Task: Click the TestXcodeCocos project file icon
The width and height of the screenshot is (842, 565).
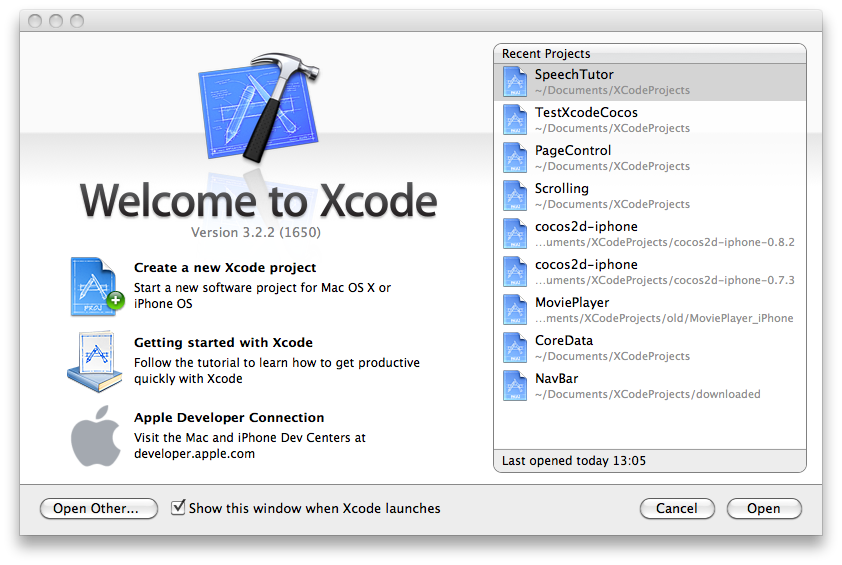Action: (514, 120)
